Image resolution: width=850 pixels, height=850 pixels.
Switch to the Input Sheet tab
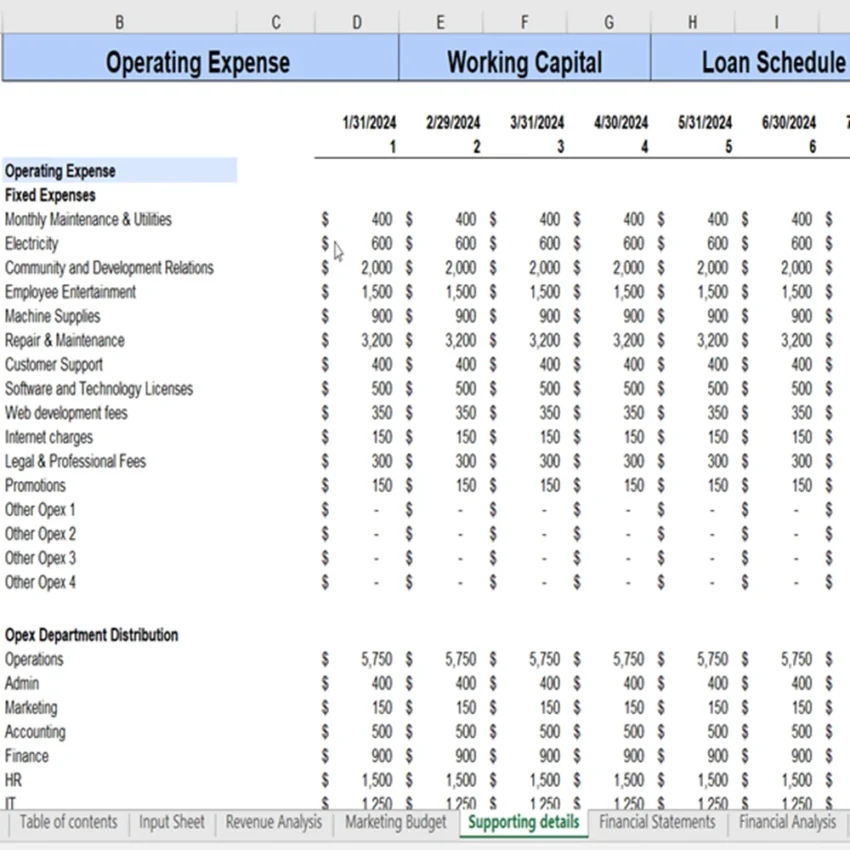pos(172,822)
